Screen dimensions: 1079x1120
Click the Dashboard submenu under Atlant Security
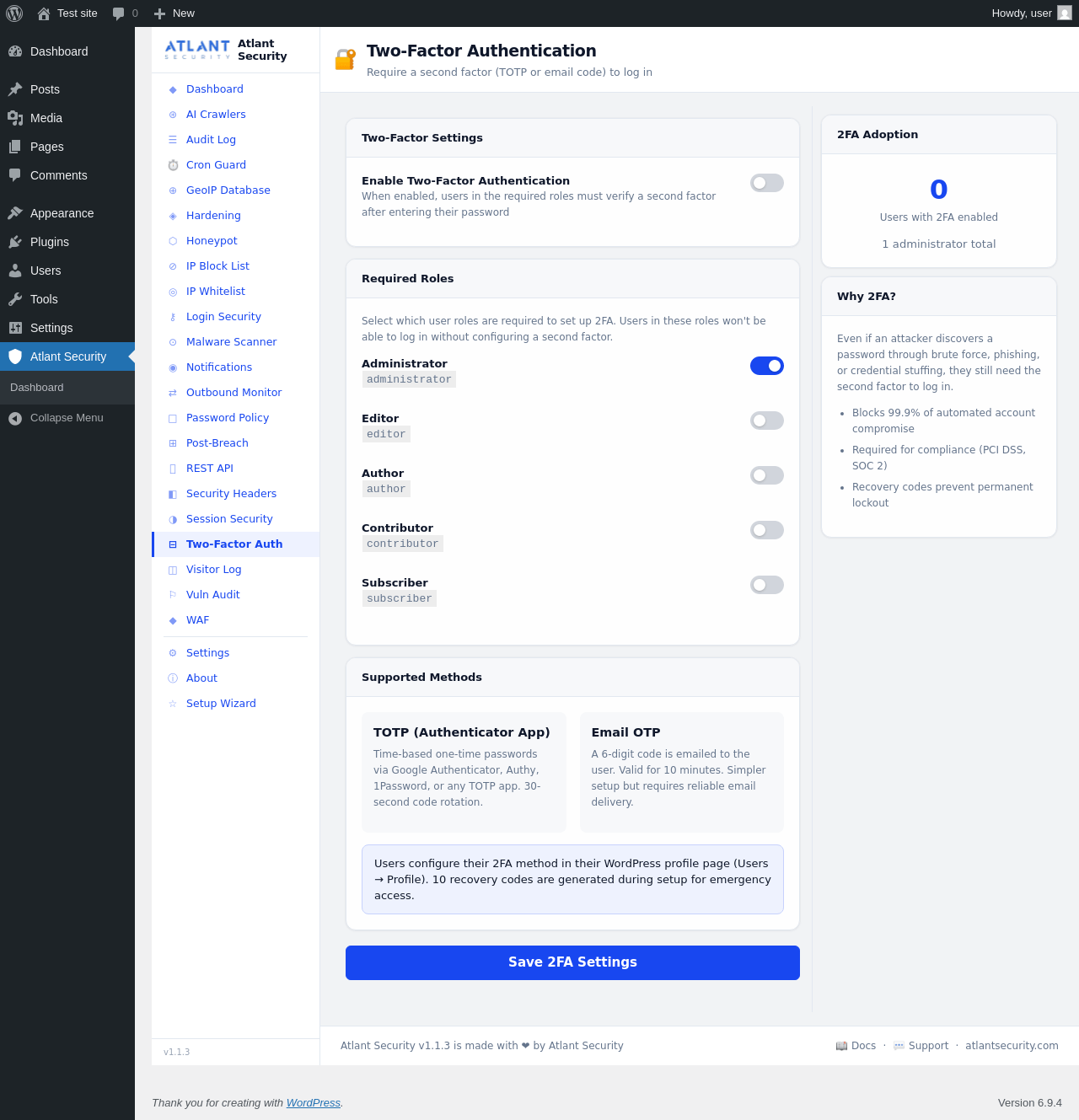(67, 388)
